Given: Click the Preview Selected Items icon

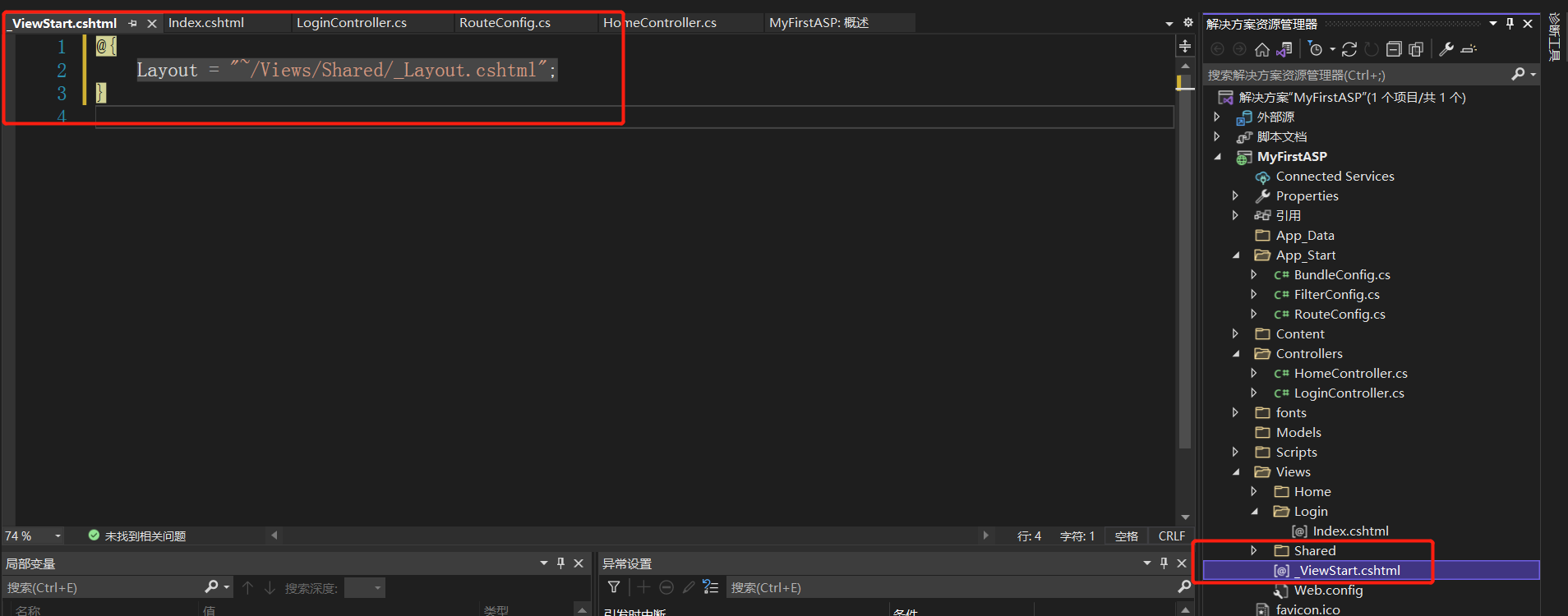Looking at the screenshot, I should 1469,49.
